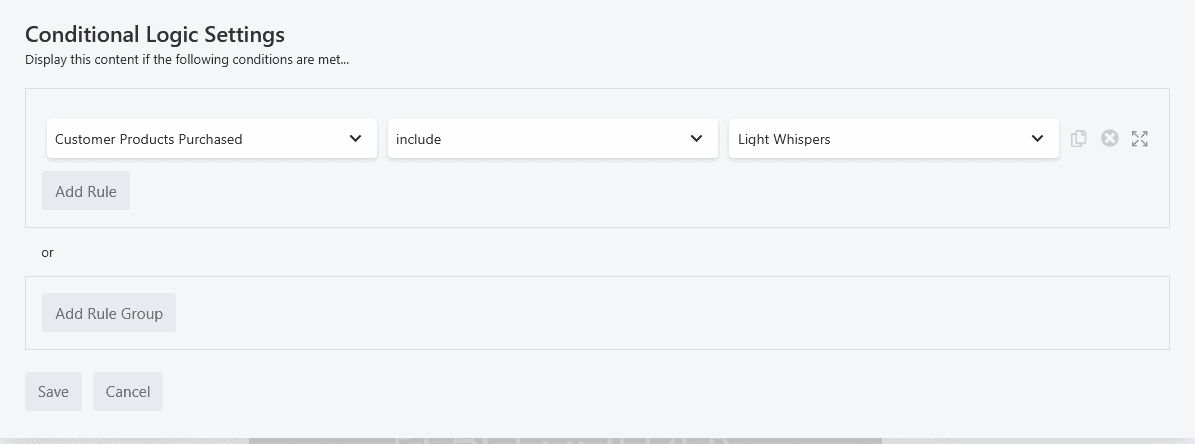Cancel the conditional logic changes
The width and height of the screenshot is (1195, 444).
[128, 392]
